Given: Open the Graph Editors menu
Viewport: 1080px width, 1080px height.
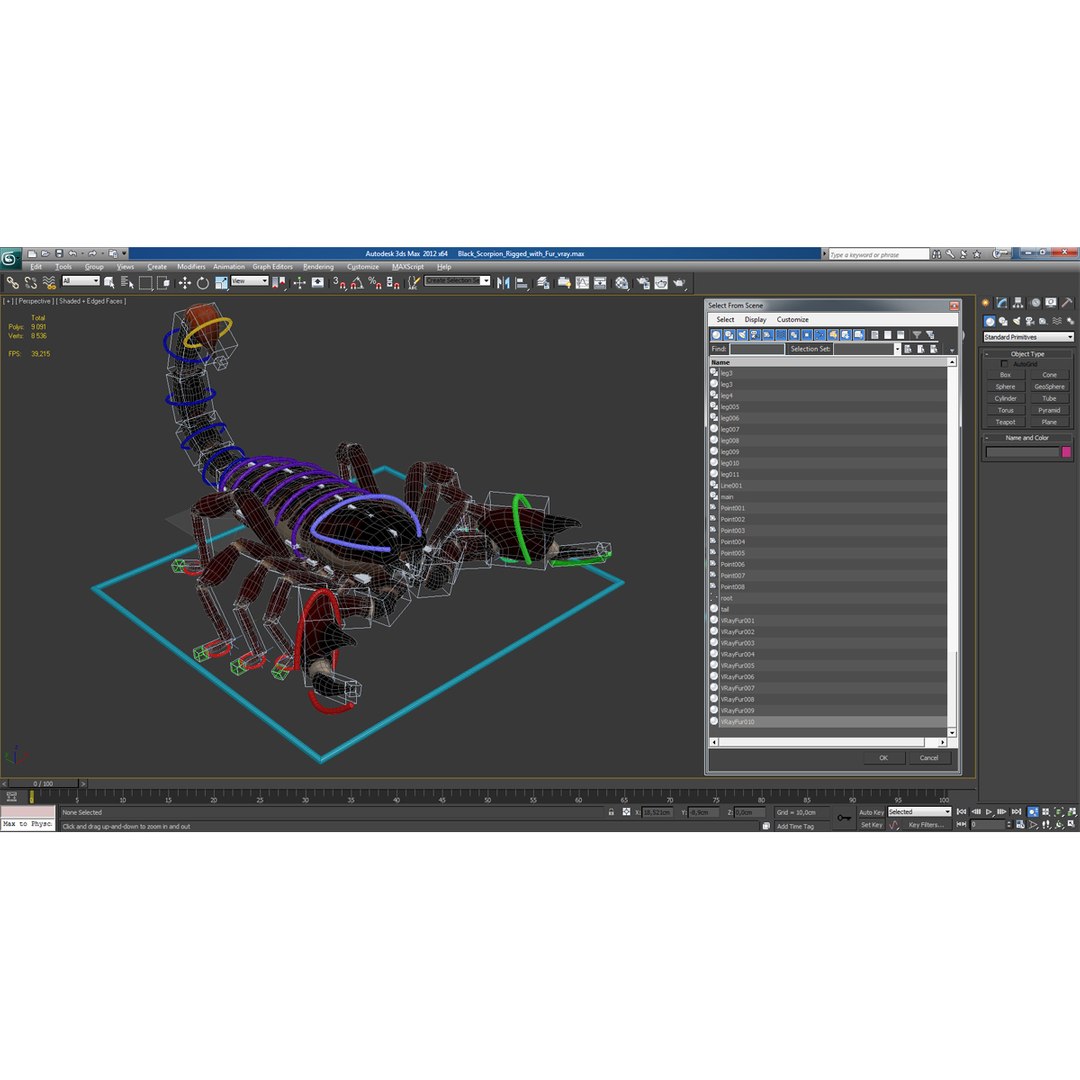Looking at the screenshot, I should 272,267.
